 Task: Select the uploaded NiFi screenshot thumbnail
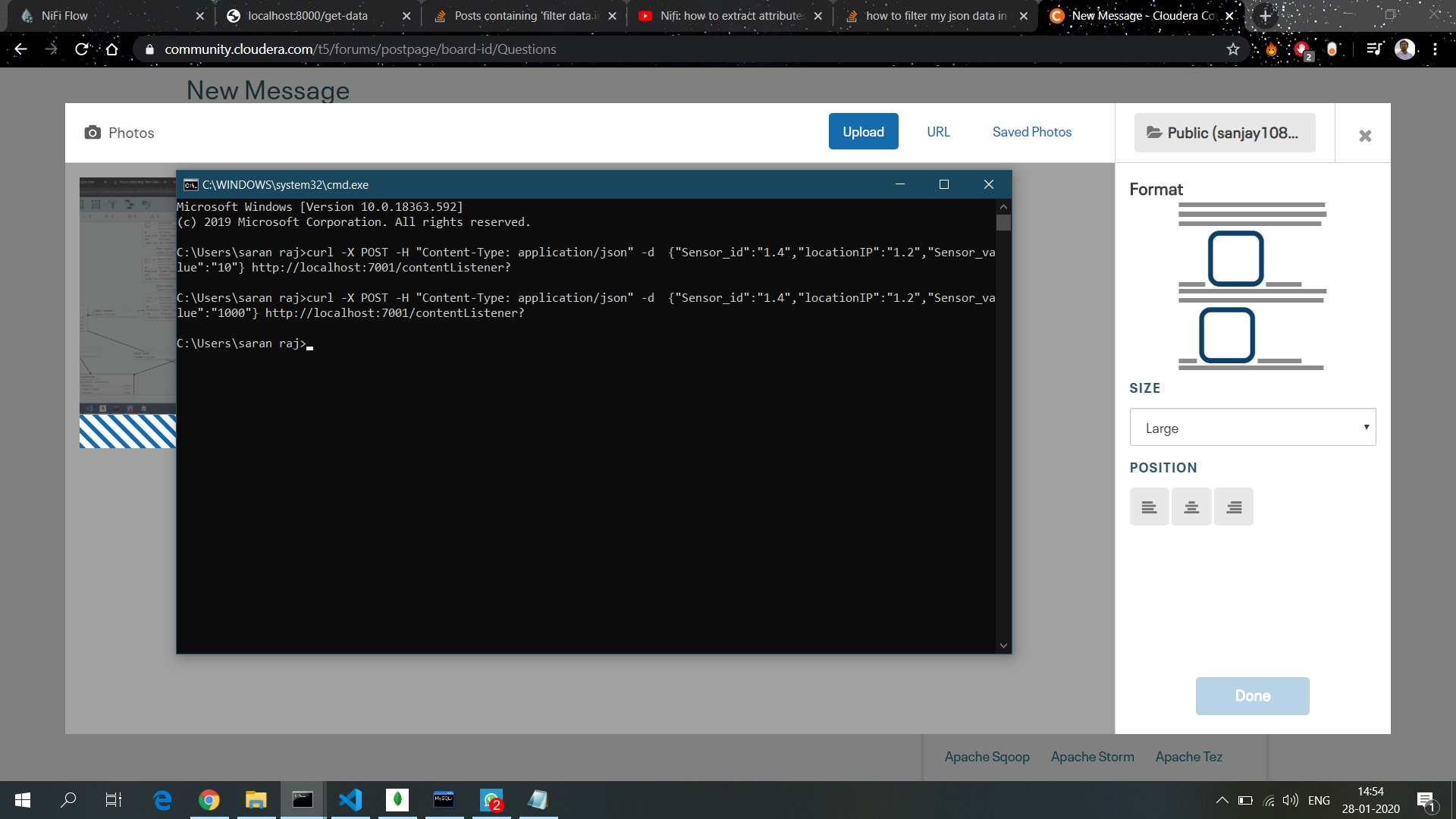click(127, 312)
